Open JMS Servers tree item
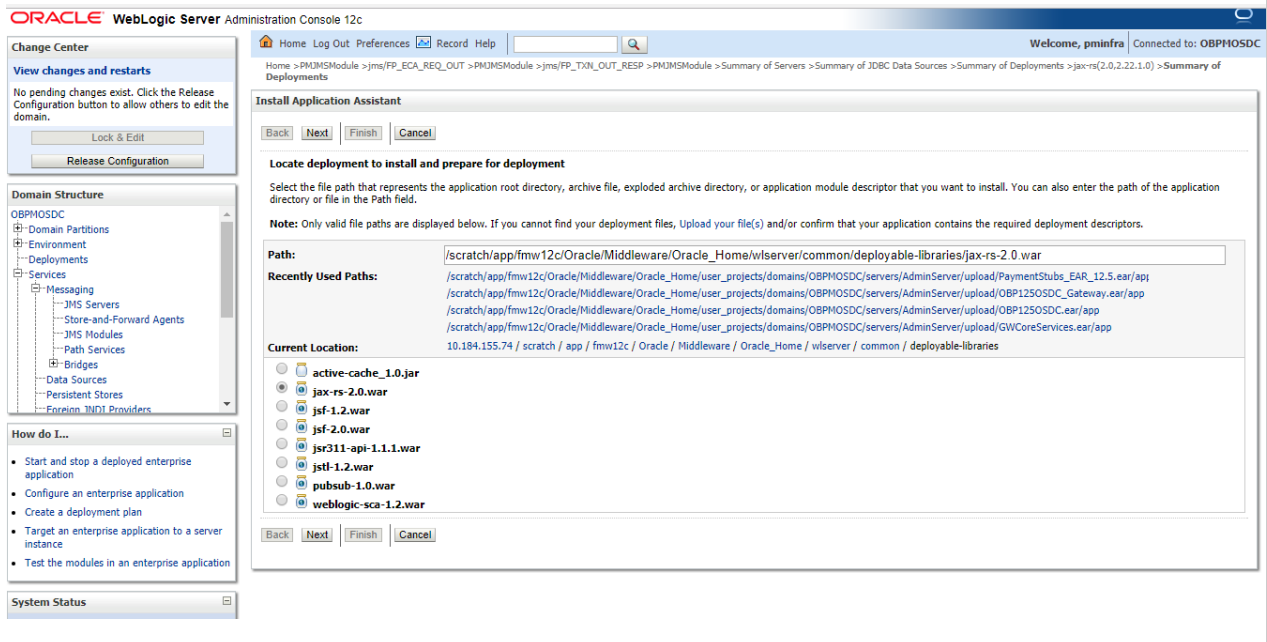 click(92, 304)
